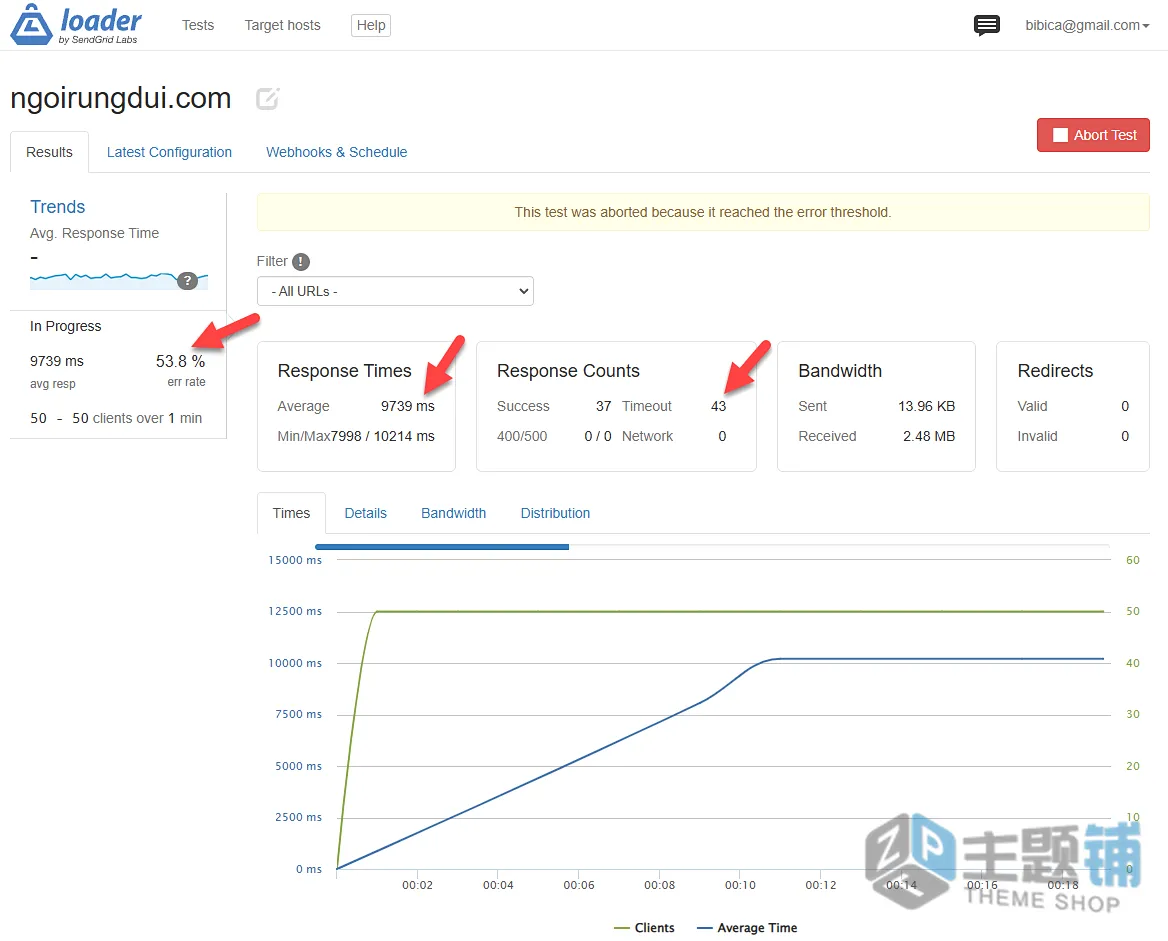Toggle Clients series in chart legend
This screenshot has width=1168, height=941.
point(644,928)
